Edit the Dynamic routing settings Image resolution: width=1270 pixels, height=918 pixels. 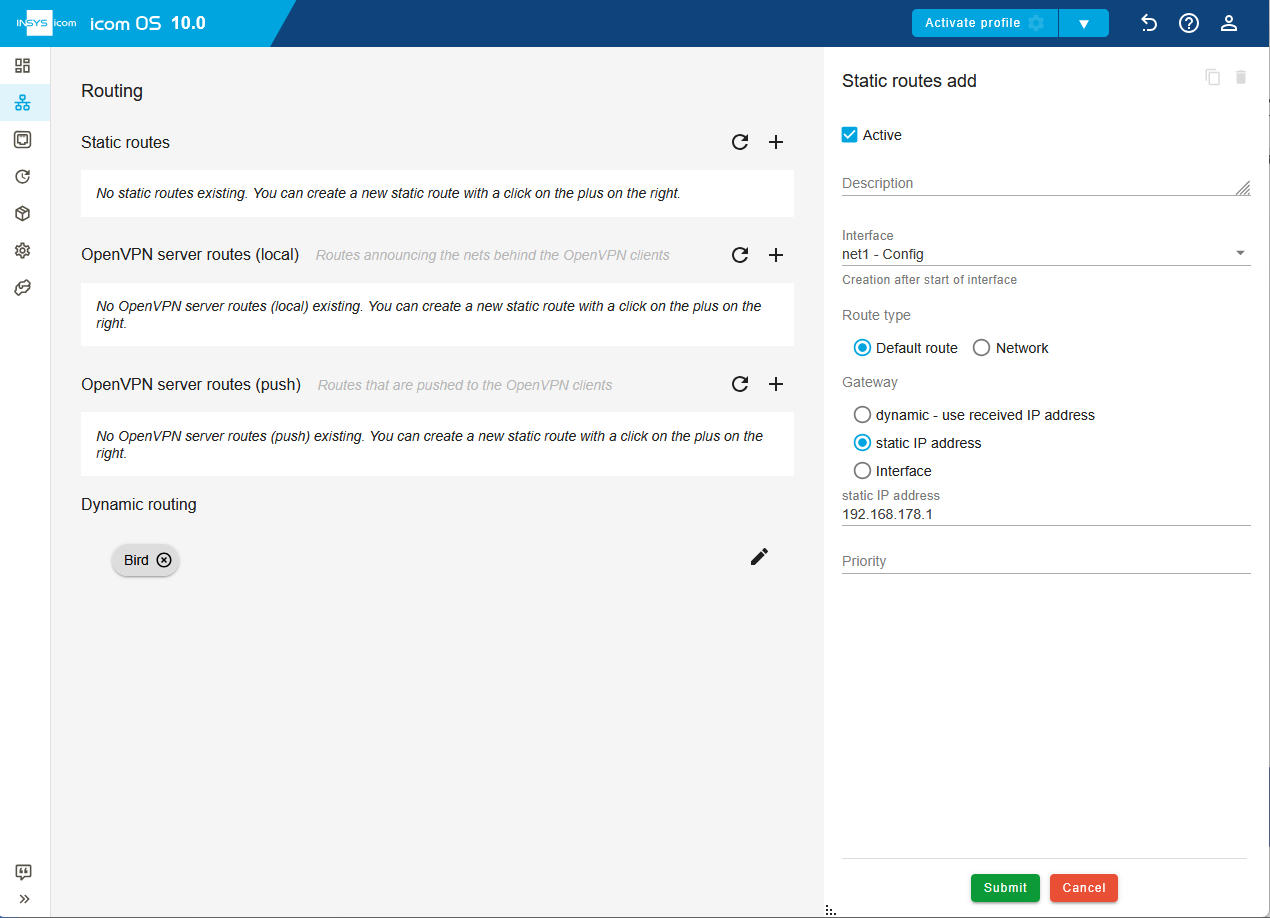[759, 557]
